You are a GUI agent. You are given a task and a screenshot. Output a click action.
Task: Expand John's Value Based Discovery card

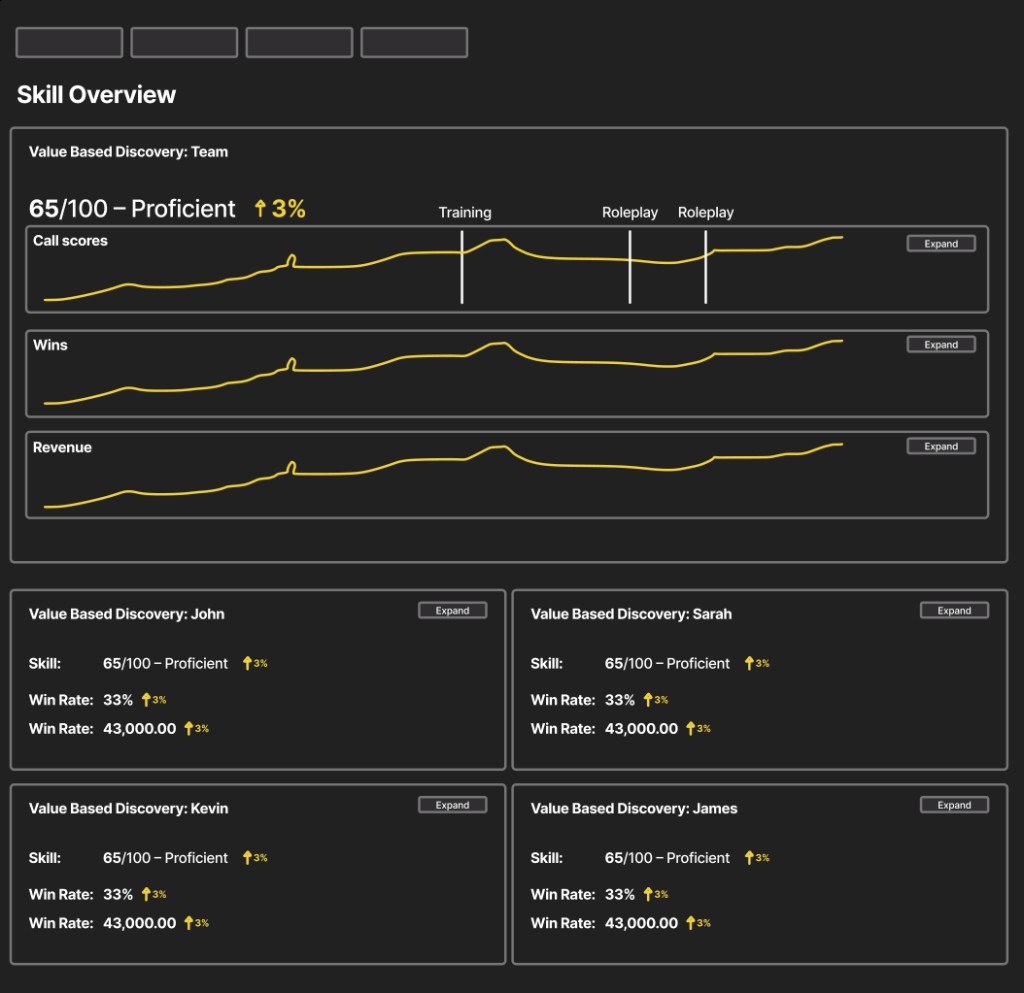(453, 610)
